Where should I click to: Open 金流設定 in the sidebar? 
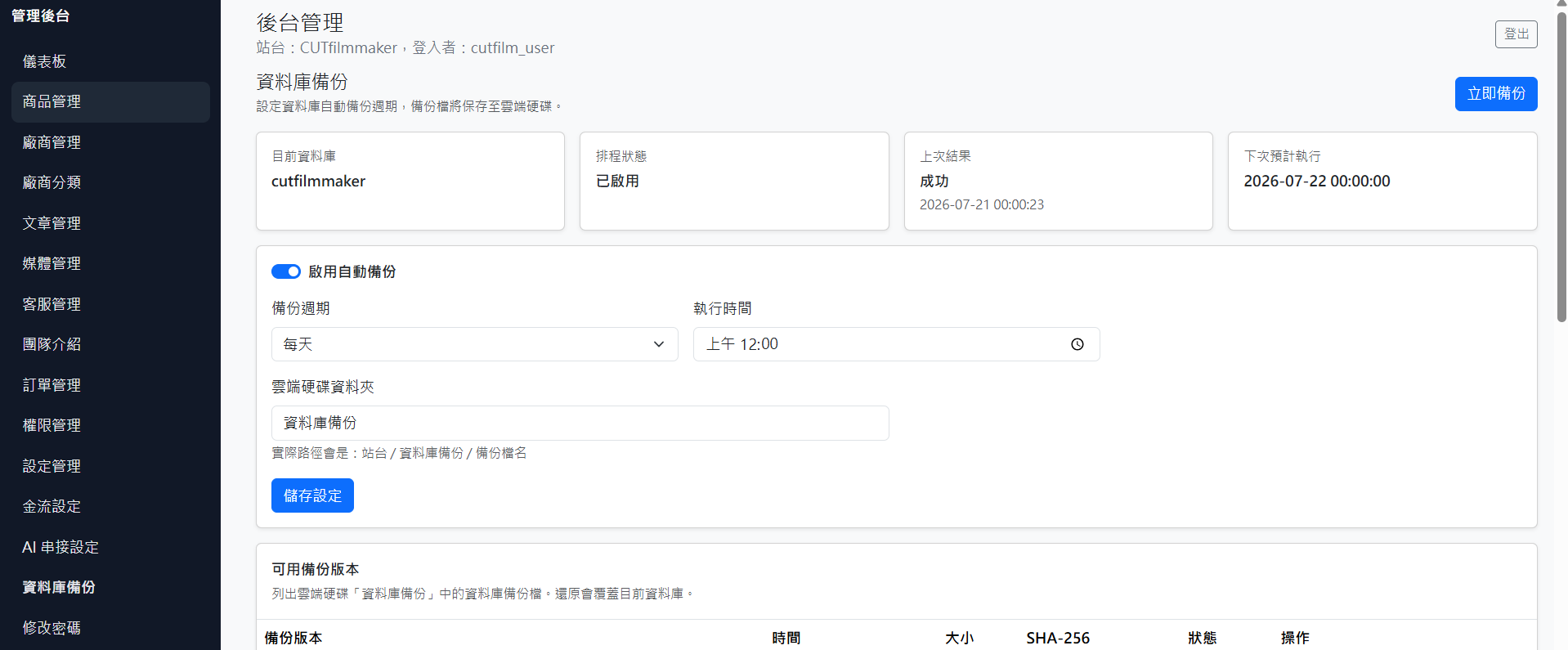pos(110,506)
